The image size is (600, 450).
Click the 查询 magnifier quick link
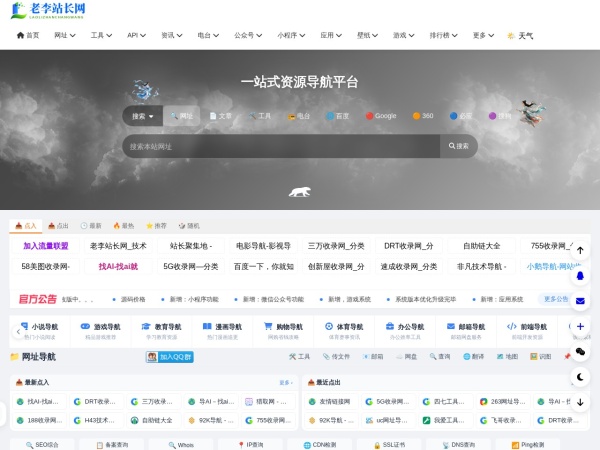(440, 357)
